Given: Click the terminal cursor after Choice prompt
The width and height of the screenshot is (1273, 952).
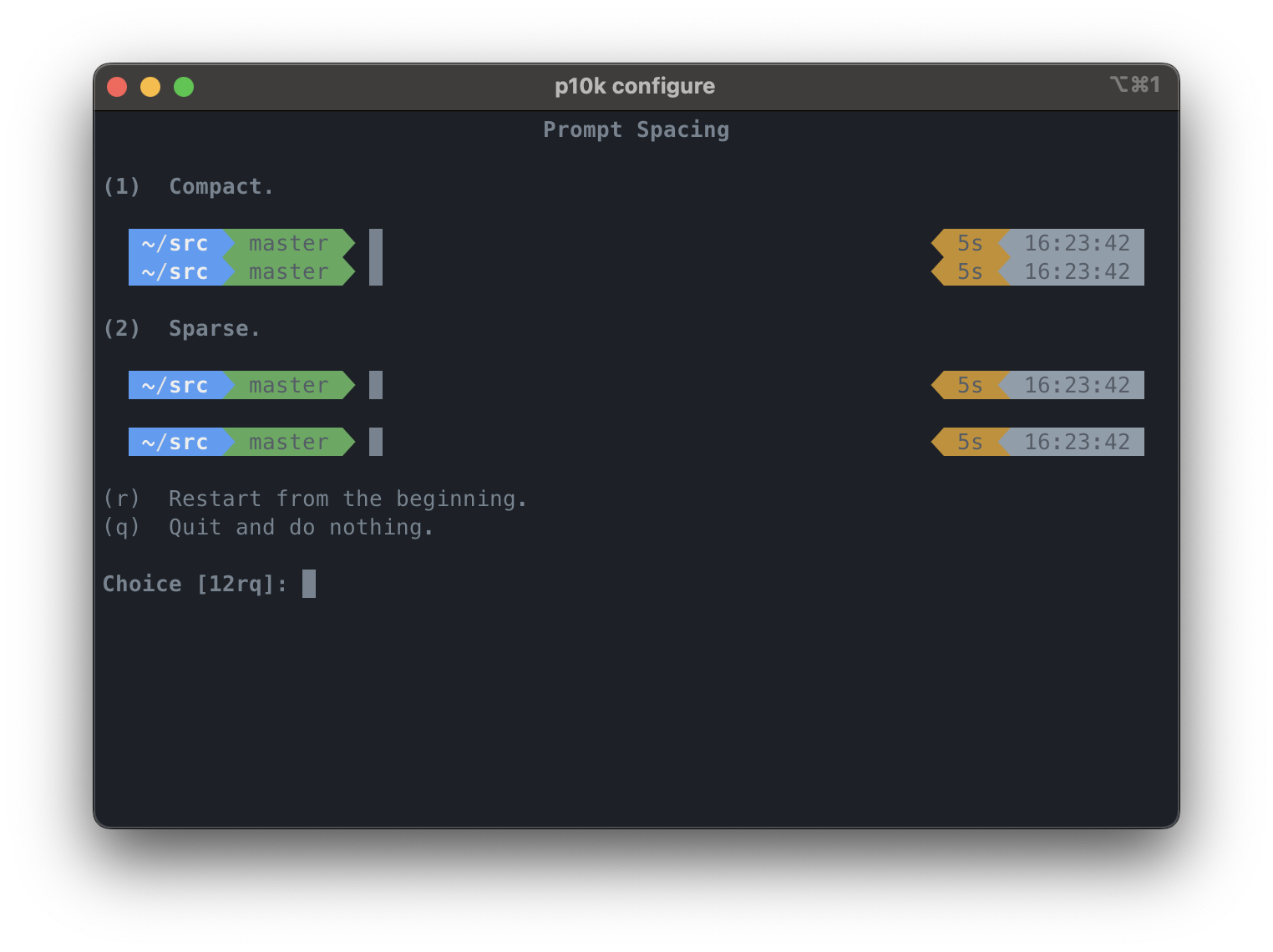Looking at the screenshot, I should coord(309,584).
